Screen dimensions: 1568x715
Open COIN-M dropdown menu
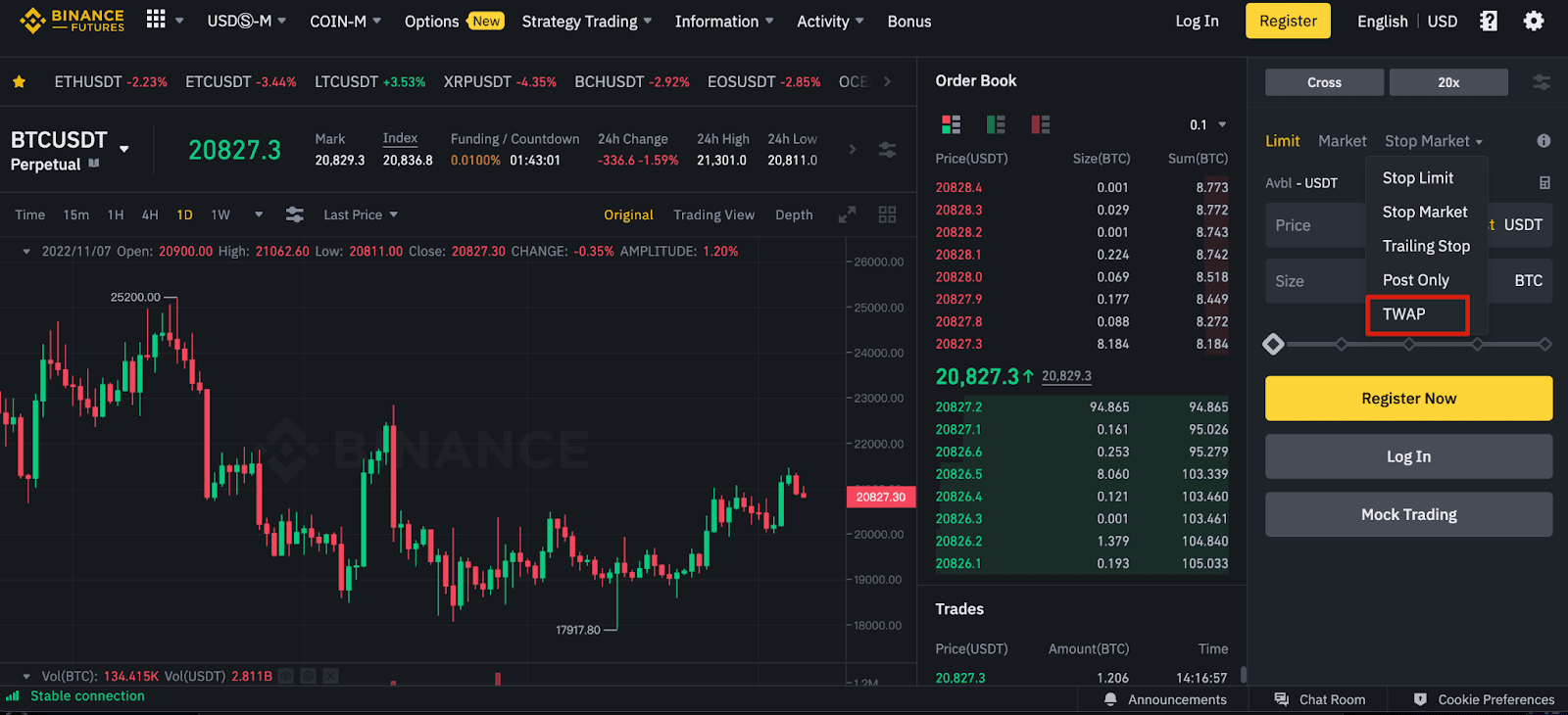coord(345,21)
